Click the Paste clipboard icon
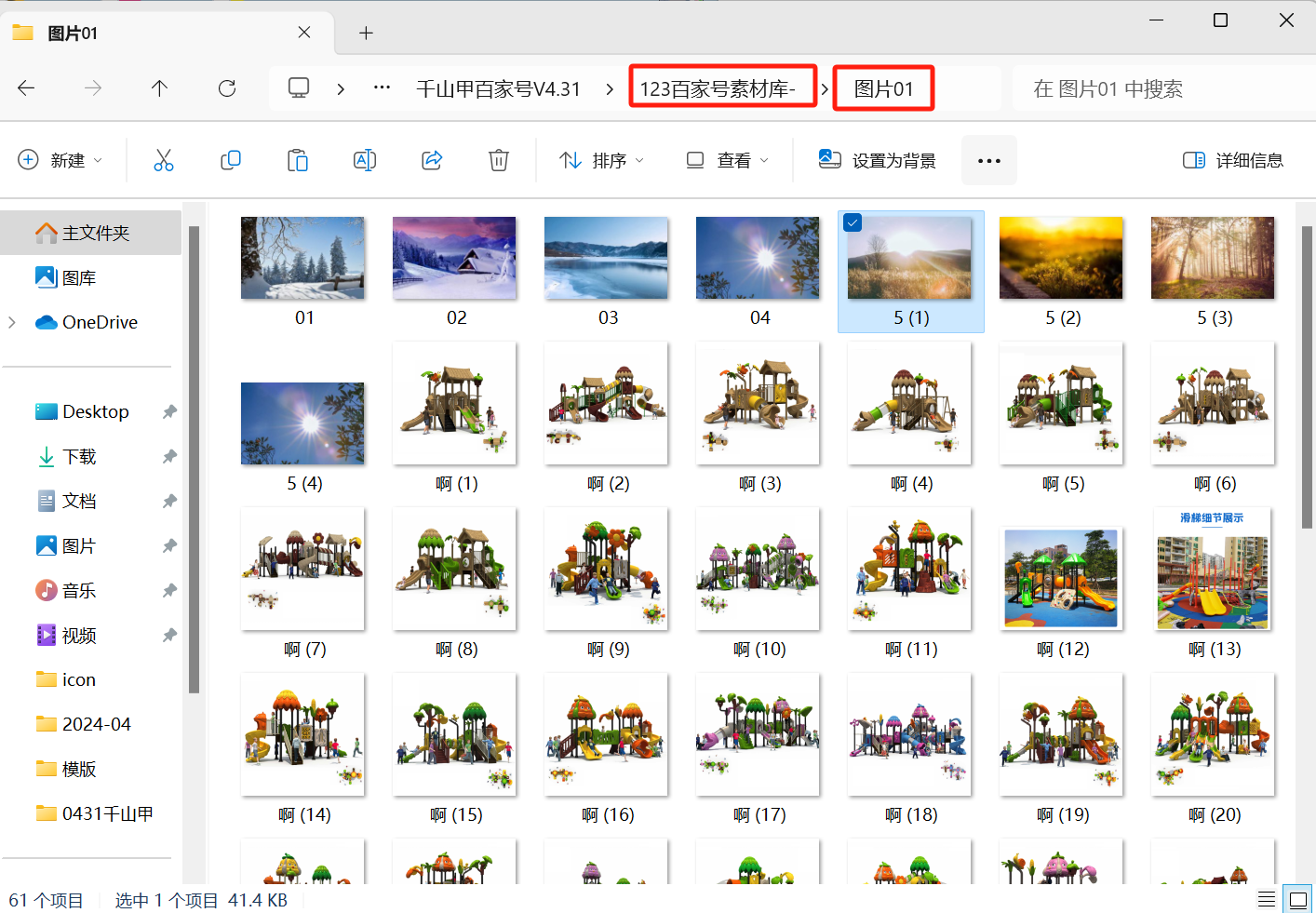 [x=298, y=160]
